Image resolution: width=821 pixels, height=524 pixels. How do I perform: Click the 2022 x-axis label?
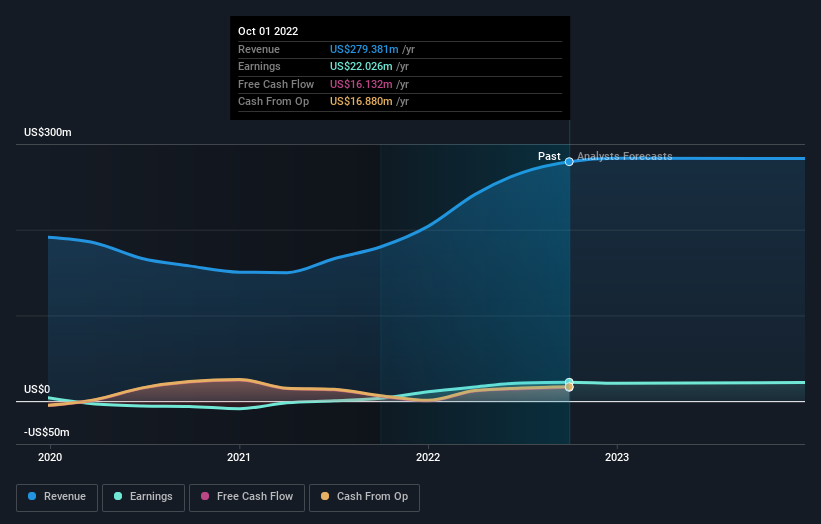(x=428, y=457)
